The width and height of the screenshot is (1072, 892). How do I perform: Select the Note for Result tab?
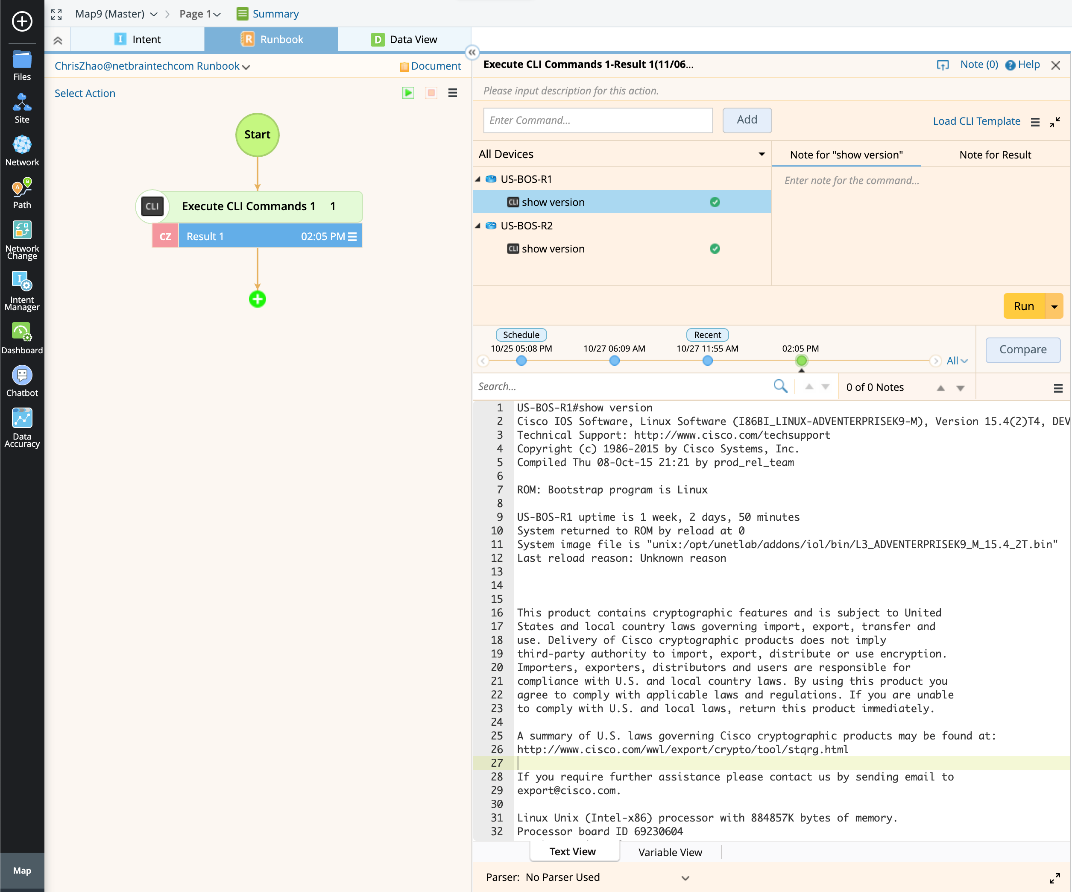click(995, 155)
